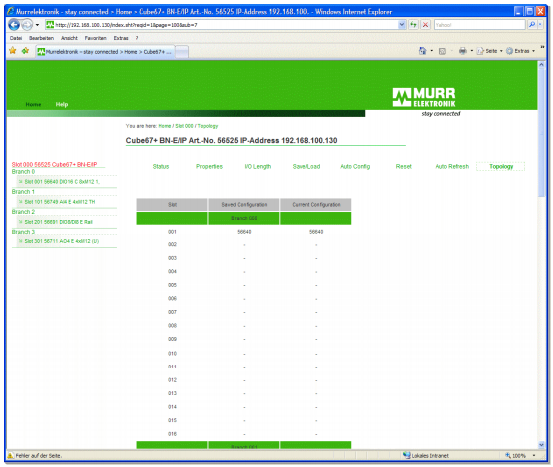
Task: Click the Home page toolbar icon
Action: 422,51
